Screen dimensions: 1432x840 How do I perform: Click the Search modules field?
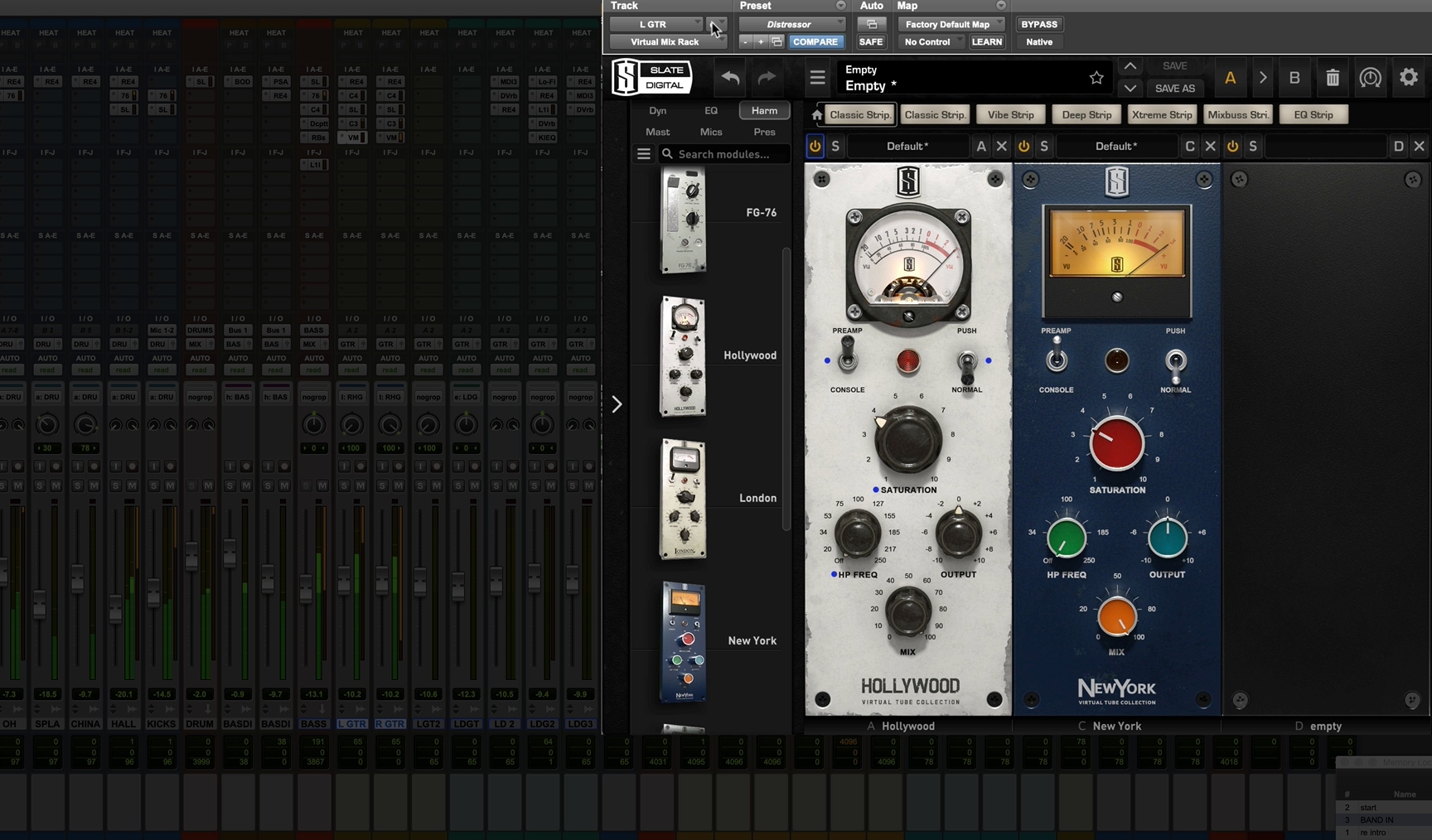(724, 154)
